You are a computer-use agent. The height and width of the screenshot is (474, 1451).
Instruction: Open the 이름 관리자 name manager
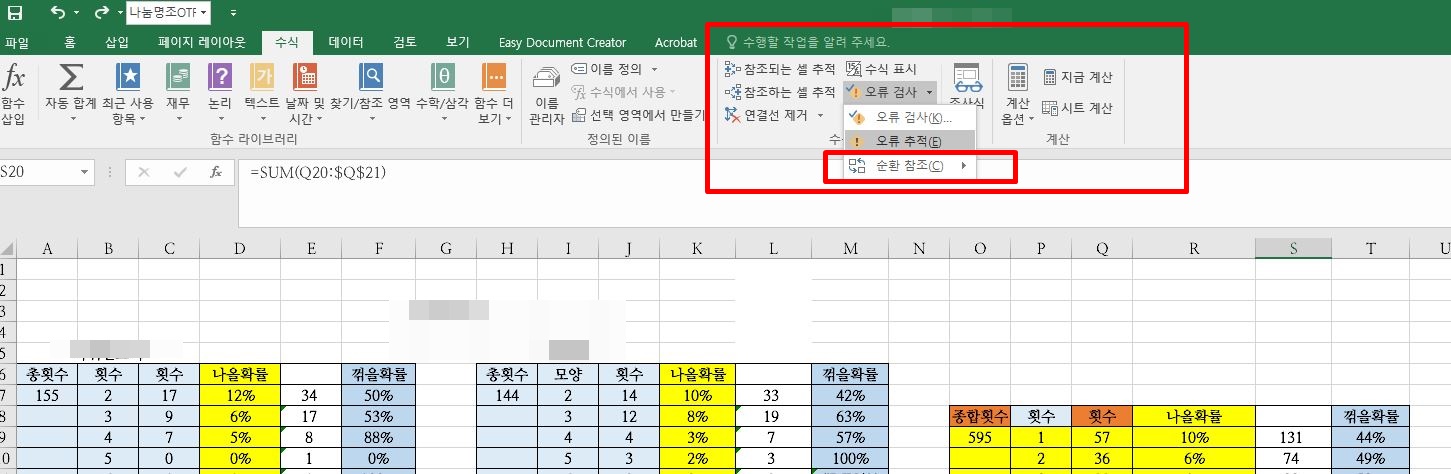(x=546, y=93)
